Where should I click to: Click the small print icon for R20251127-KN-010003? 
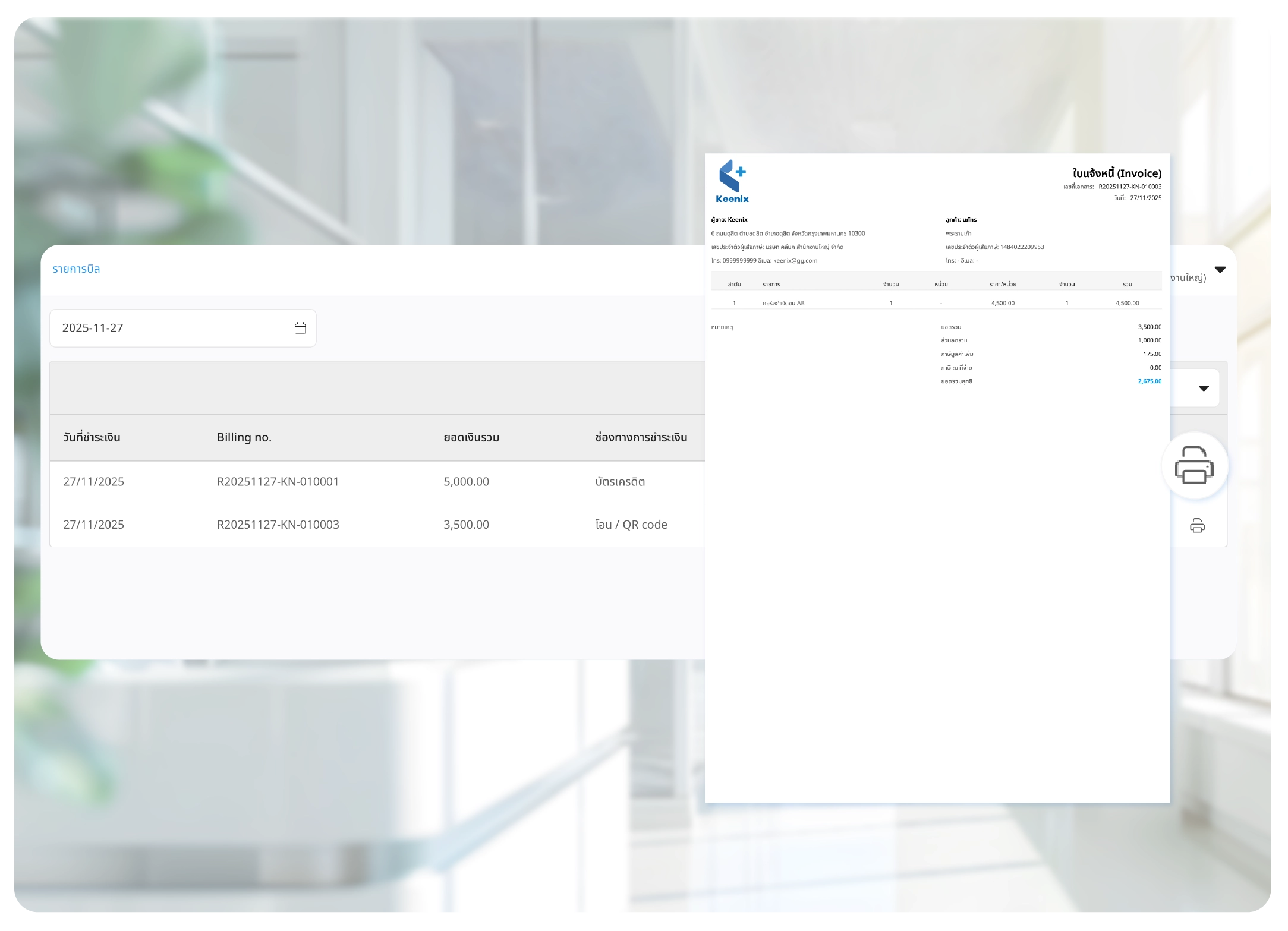(1197, 526)
